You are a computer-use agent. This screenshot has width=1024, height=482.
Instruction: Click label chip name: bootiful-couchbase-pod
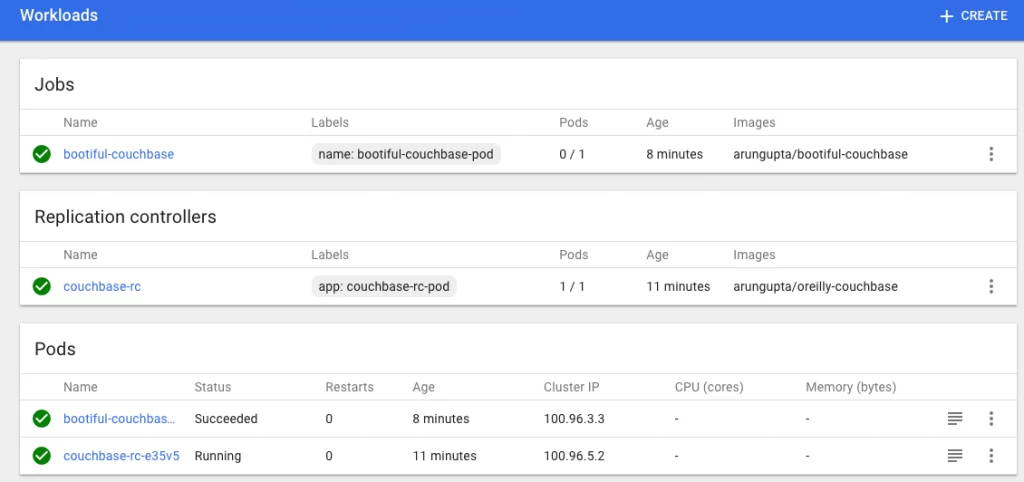tap(406, 154)
